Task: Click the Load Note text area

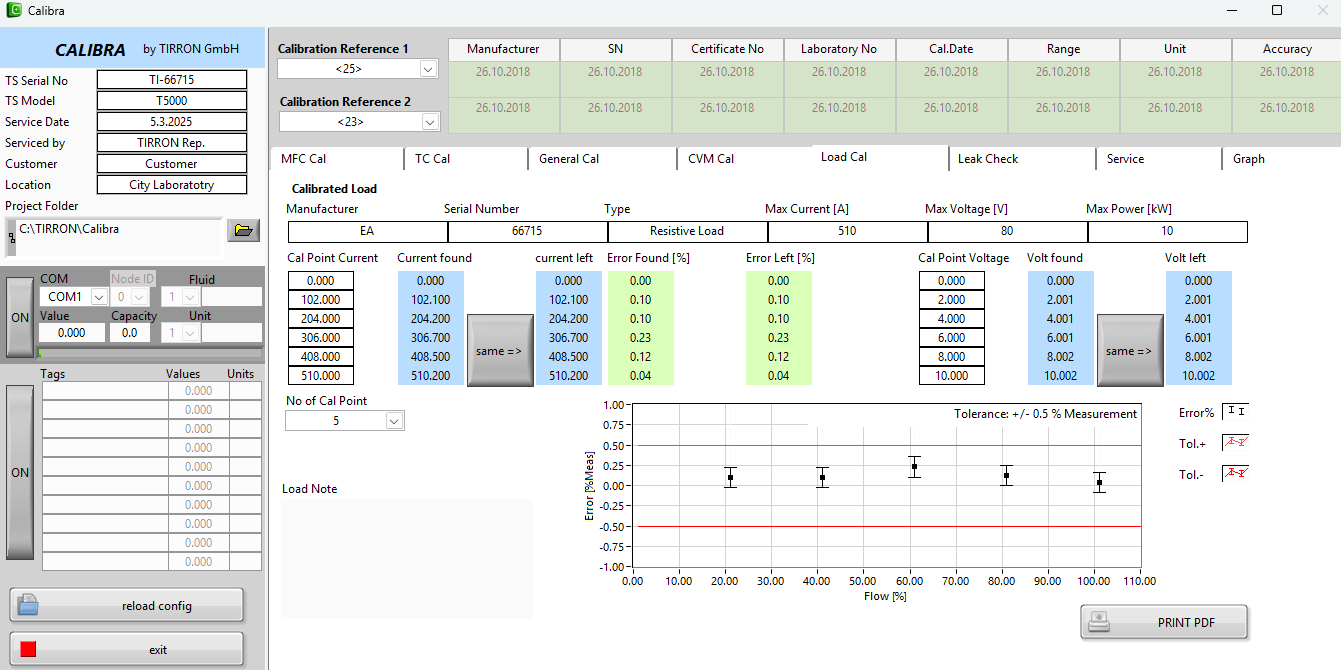Action: tap(406, 557)
